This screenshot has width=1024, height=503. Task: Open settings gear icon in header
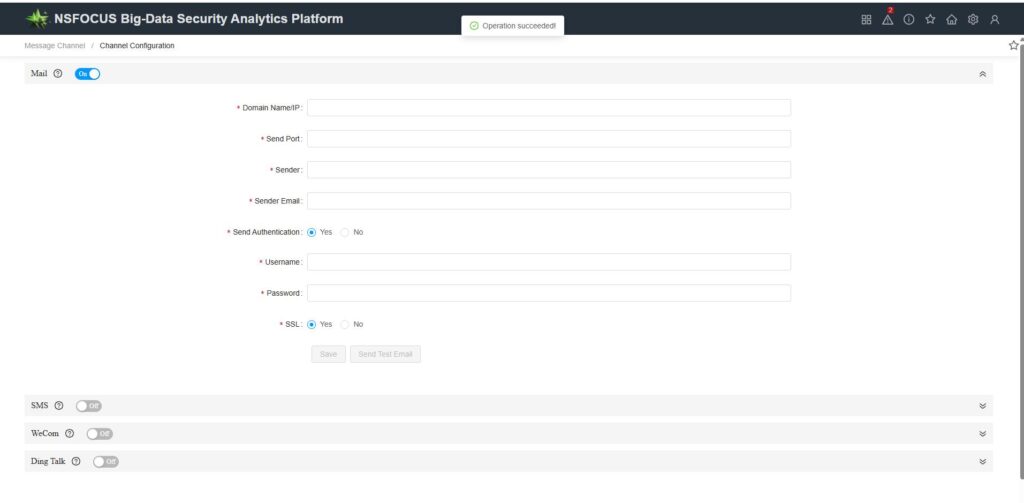(x=972, y=19)
